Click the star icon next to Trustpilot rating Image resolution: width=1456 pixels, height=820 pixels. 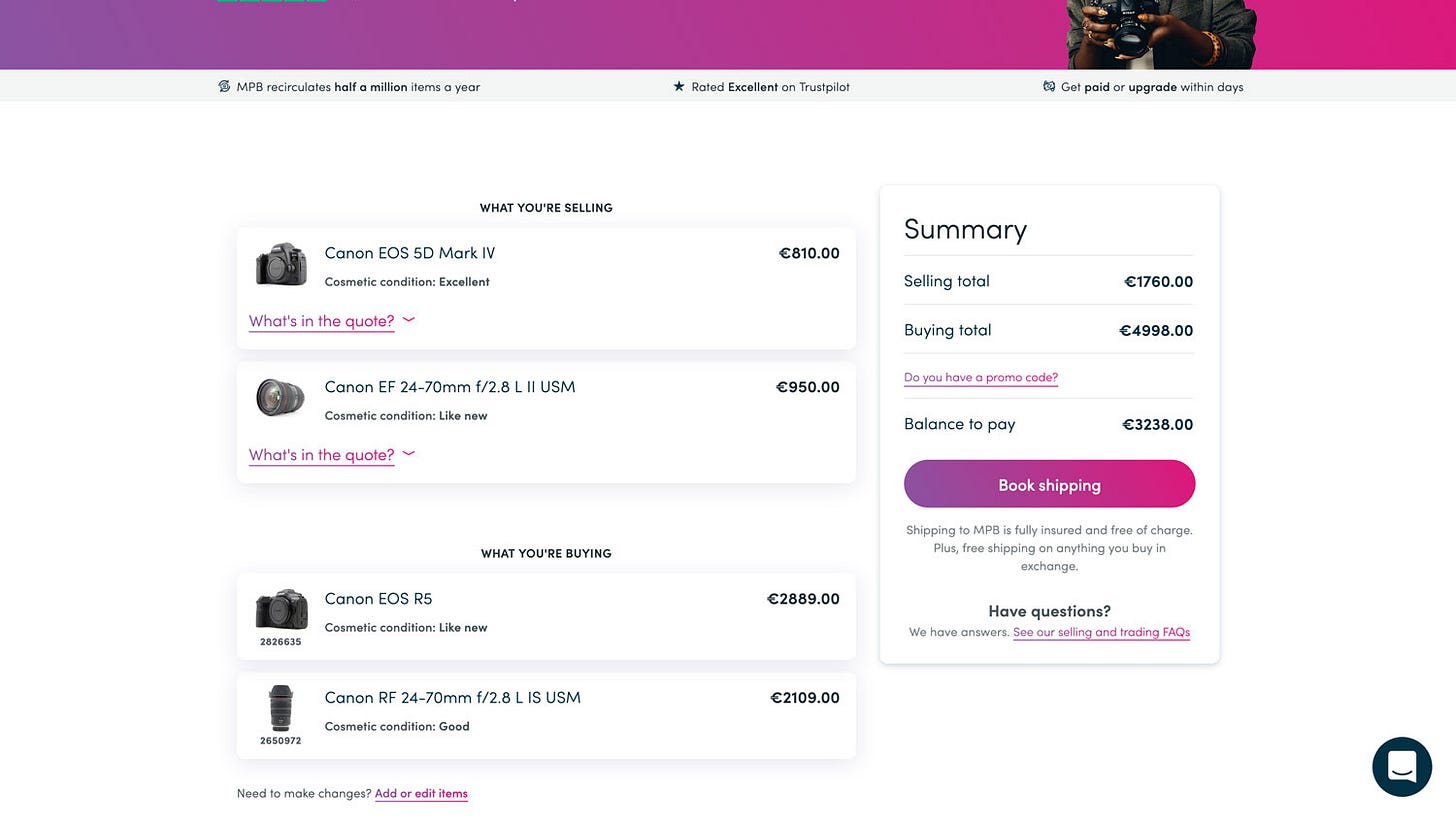pyautogui.click(x=680, y=87)
